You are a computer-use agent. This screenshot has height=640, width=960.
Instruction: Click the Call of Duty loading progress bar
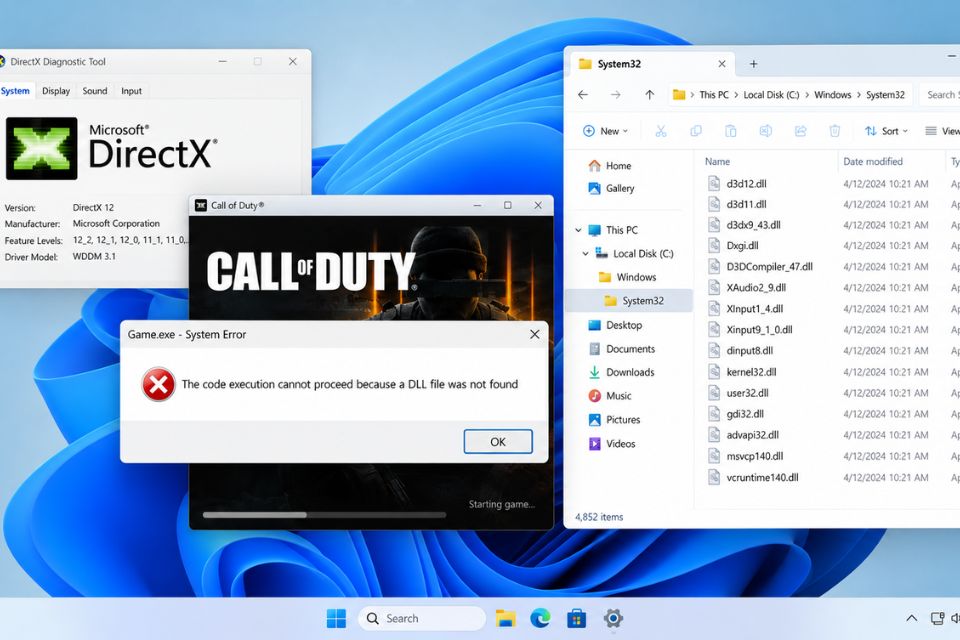(324, 515)
